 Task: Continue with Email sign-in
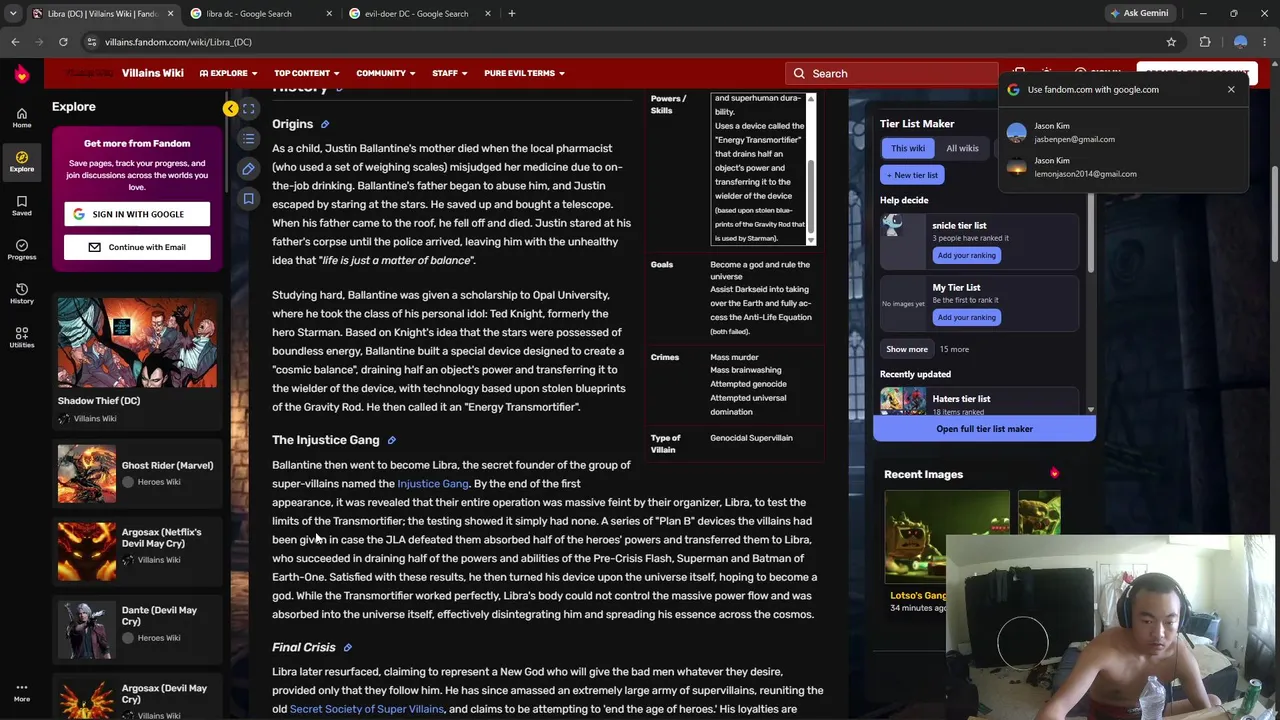[137, 247]
